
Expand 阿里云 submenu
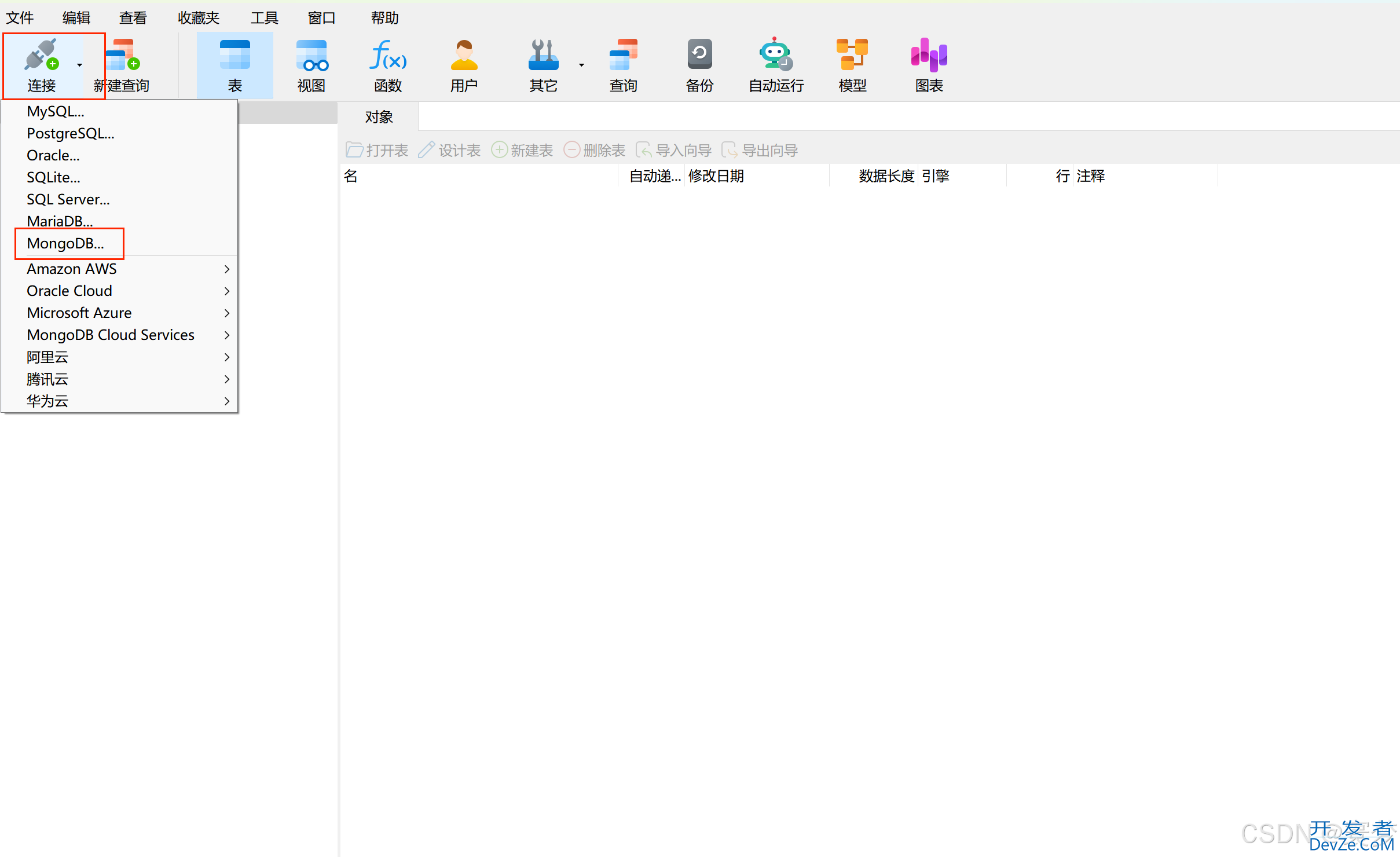point(227,357)
